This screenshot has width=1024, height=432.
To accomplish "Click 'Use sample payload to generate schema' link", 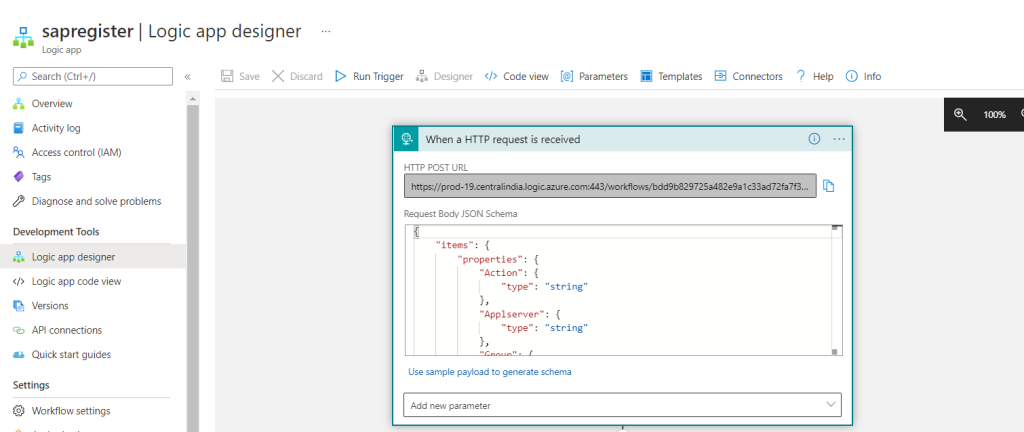I will (x=490, y=372).
